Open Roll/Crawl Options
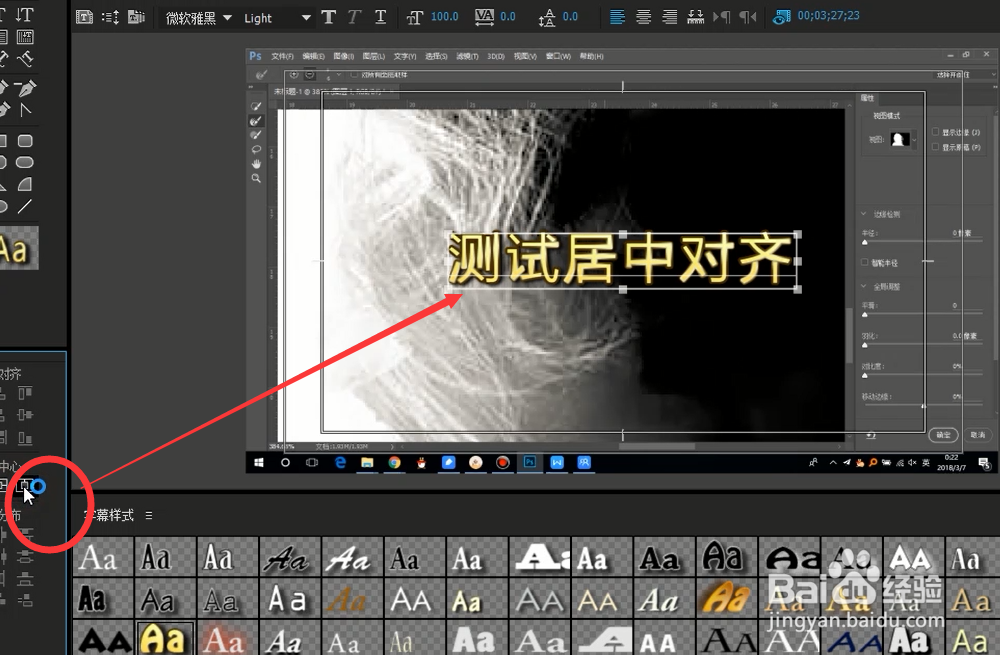The width and height of the screenshot is (1000, 655). tap(110, 17)
